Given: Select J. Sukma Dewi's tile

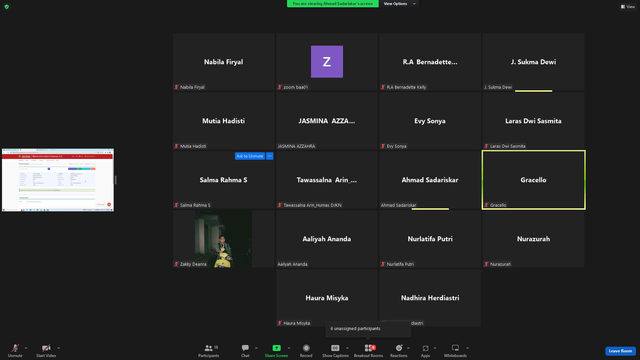Looking at the screenshot, I should 533,62.
